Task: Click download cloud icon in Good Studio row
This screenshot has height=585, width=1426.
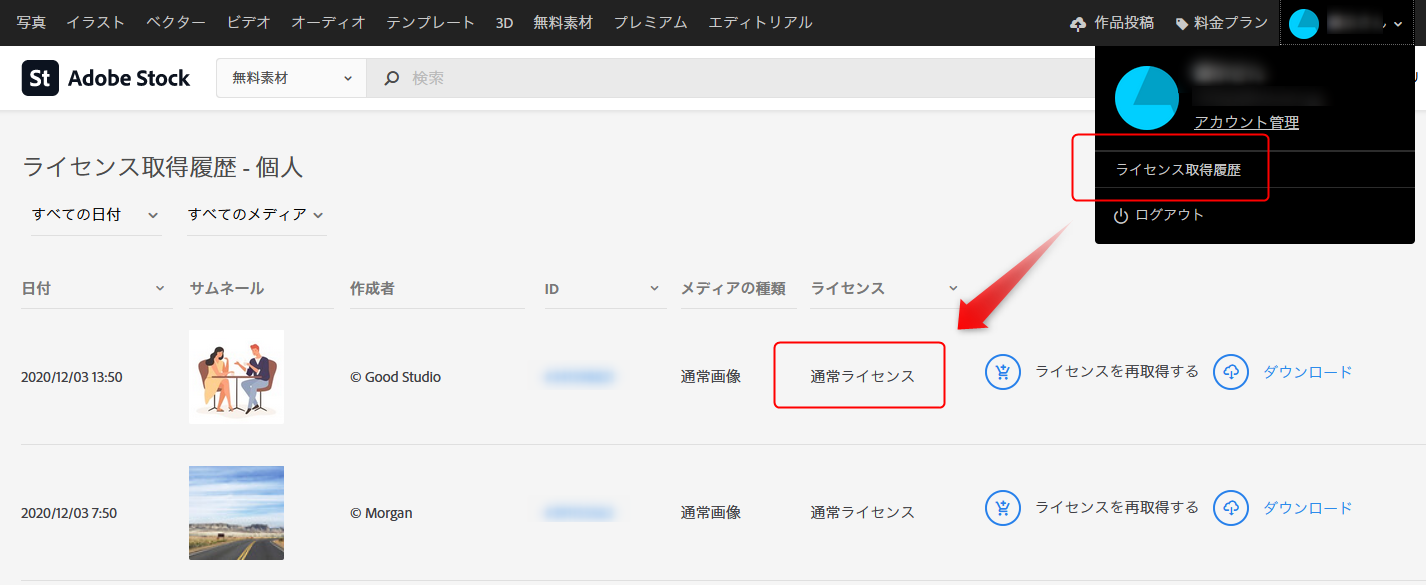Action: (x=1231, y=372)
